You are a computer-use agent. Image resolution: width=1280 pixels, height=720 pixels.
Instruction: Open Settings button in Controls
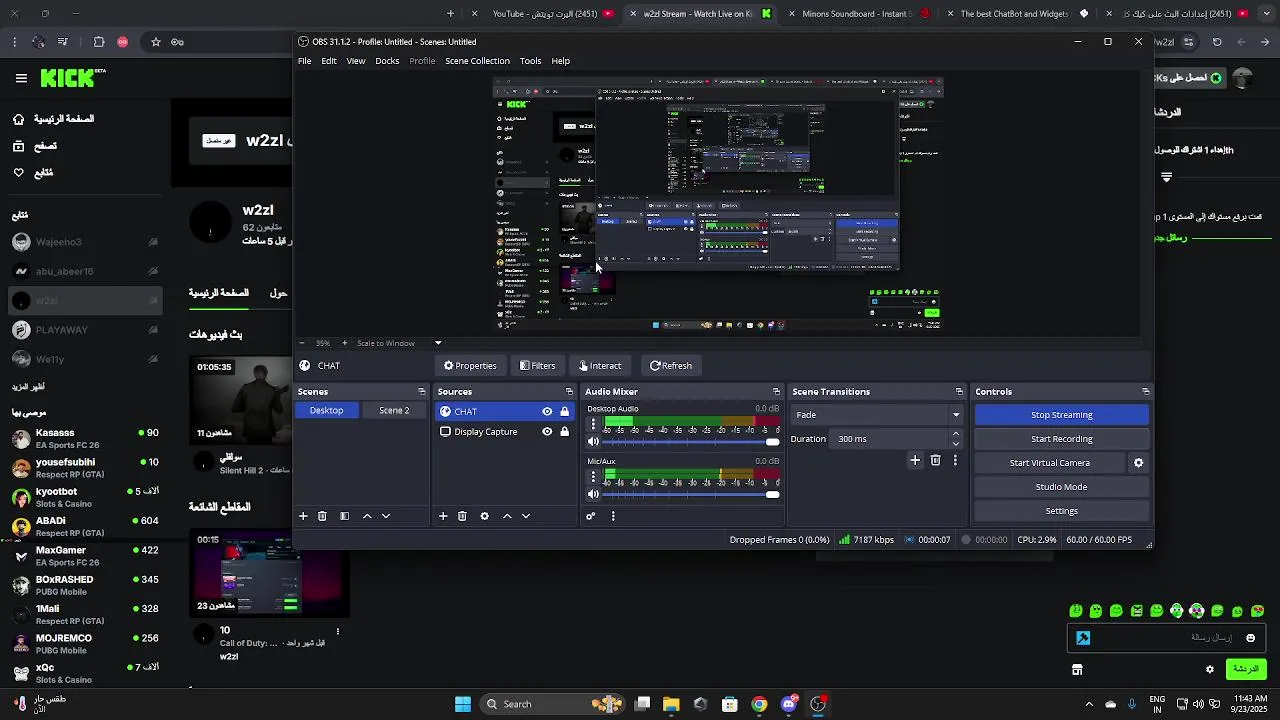click(x=1062, y=511)
